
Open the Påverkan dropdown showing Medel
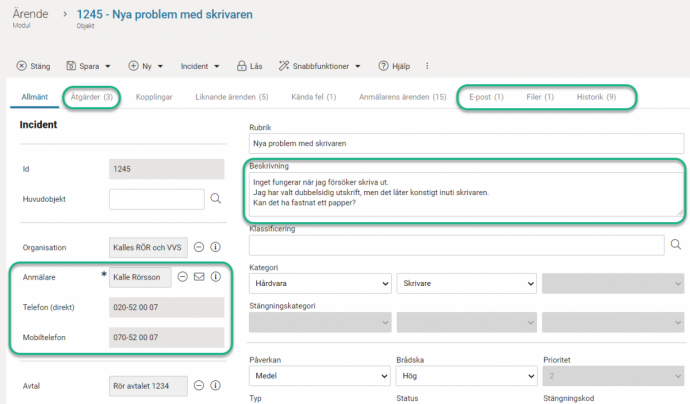(x=319, y=376)
